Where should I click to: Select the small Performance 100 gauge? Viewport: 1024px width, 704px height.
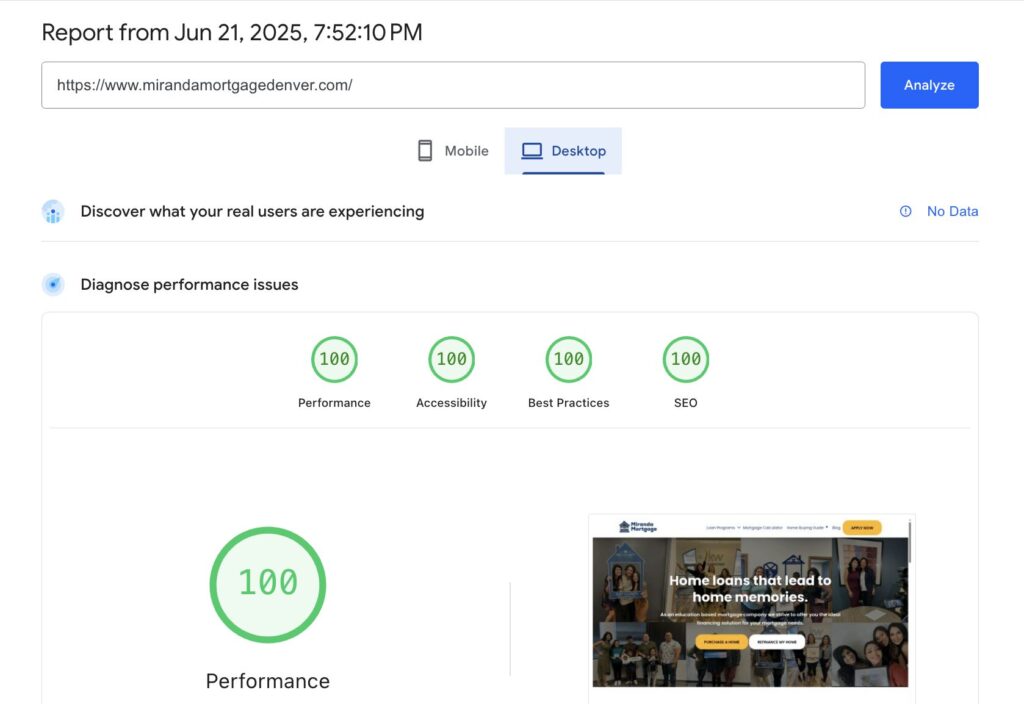(334, 359)
